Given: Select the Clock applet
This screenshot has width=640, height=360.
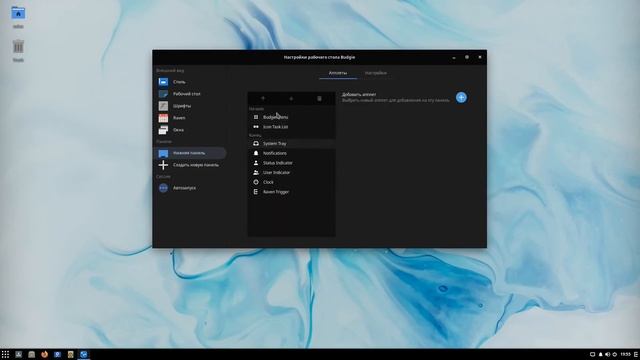Looking at the screenshot, I should click(x=291, y=182).
